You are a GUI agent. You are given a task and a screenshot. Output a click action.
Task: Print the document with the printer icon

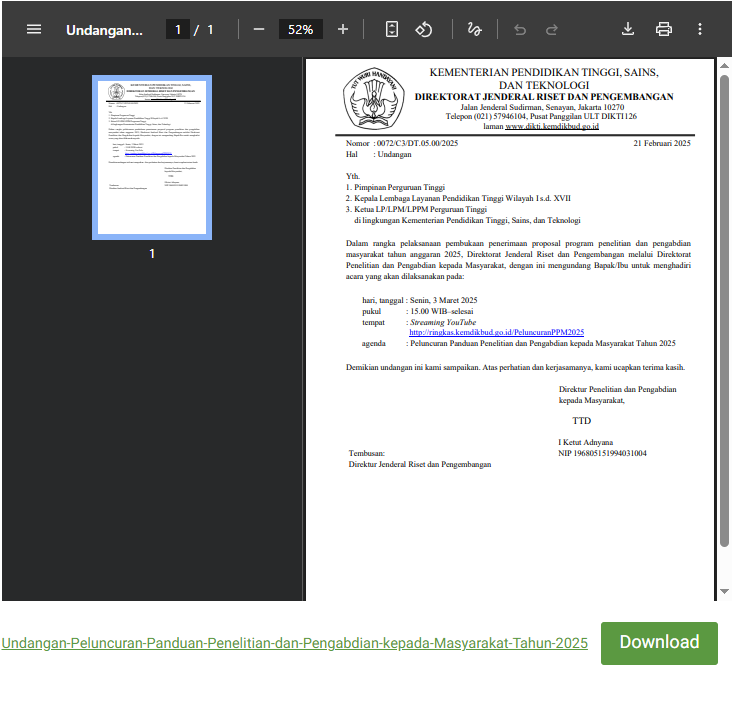(664, 29)
